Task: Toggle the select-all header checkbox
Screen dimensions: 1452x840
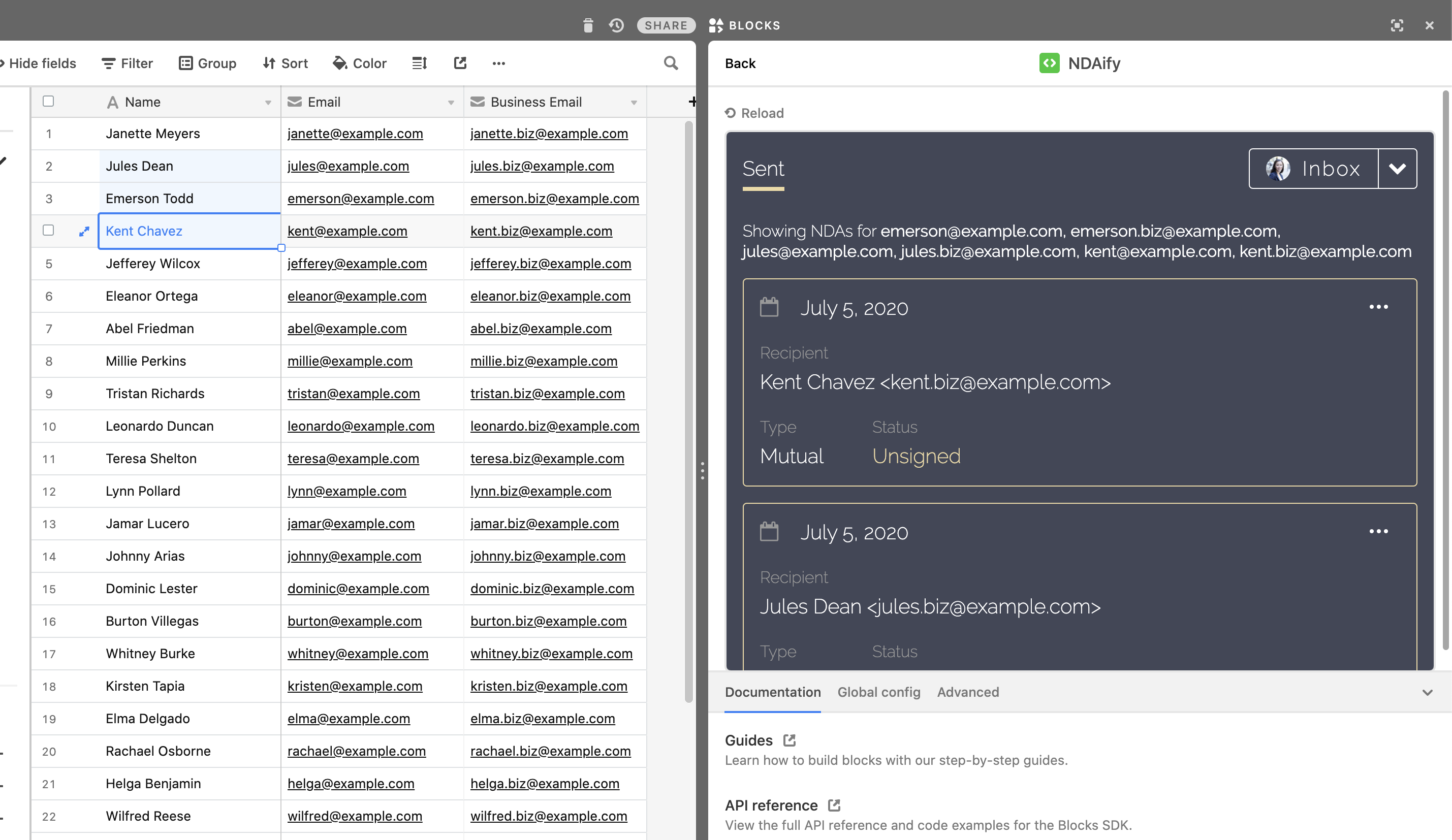Action: pos(48,102)
